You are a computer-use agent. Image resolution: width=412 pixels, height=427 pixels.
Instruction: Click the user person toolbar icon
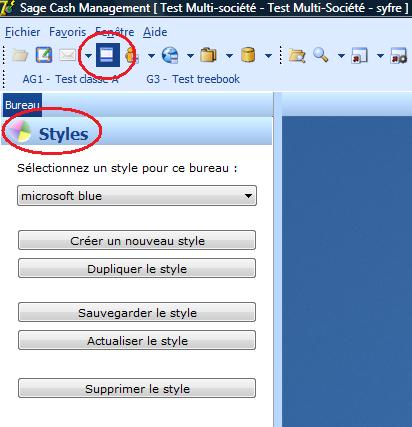click(x=132, y=56)
